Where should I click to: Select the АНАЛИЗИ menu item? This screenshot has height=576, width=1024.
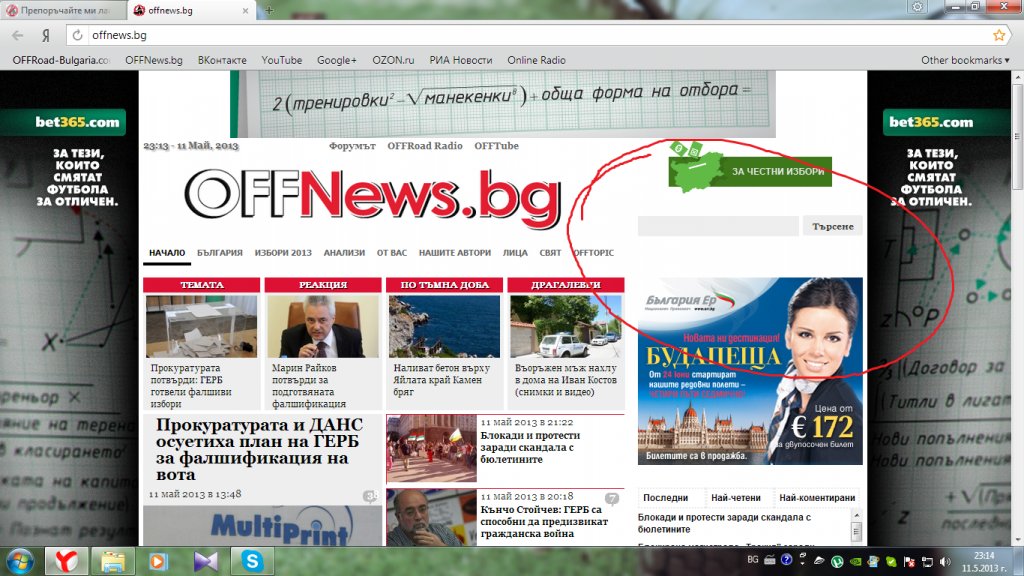[x=344, y=253]
